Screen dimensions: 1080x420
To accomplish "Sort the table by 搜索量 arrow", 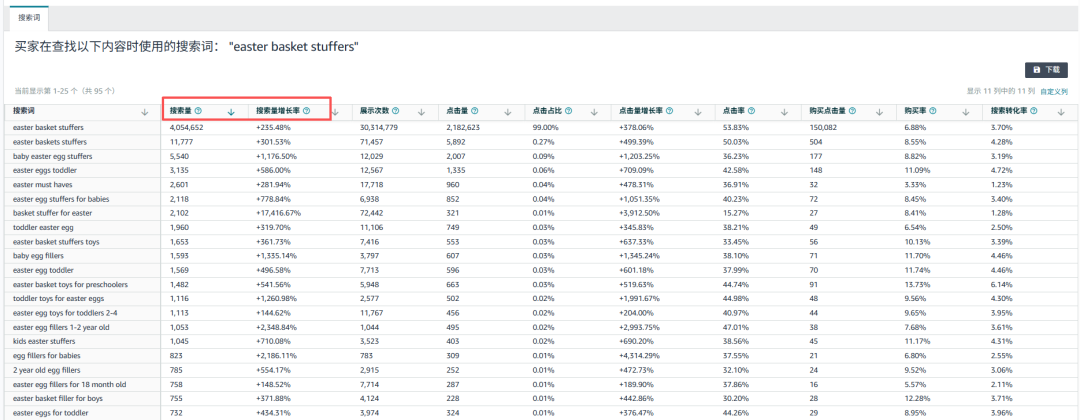I will tap(231, 112).
